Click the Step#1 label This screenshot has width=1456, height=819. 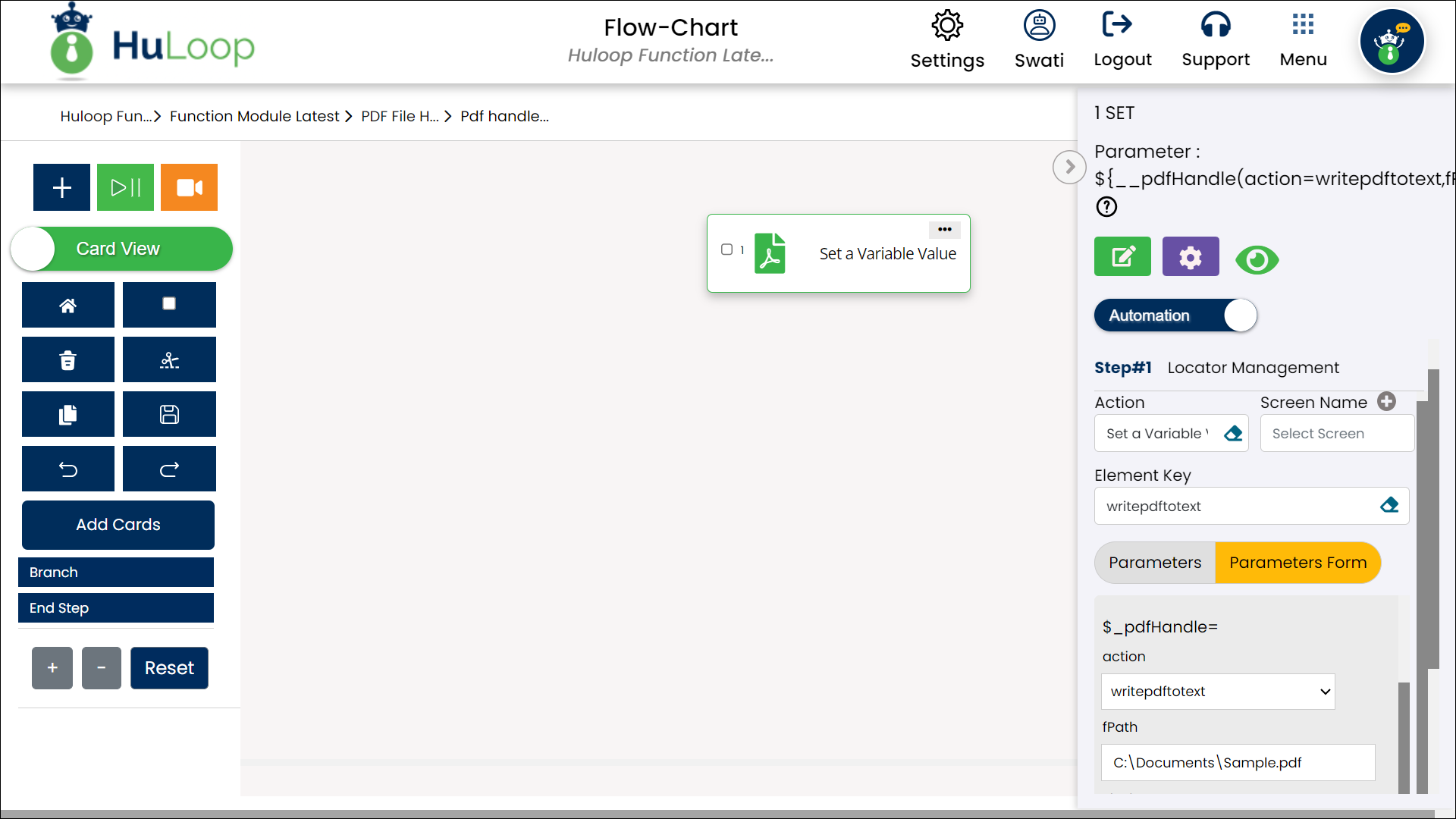1123,368
